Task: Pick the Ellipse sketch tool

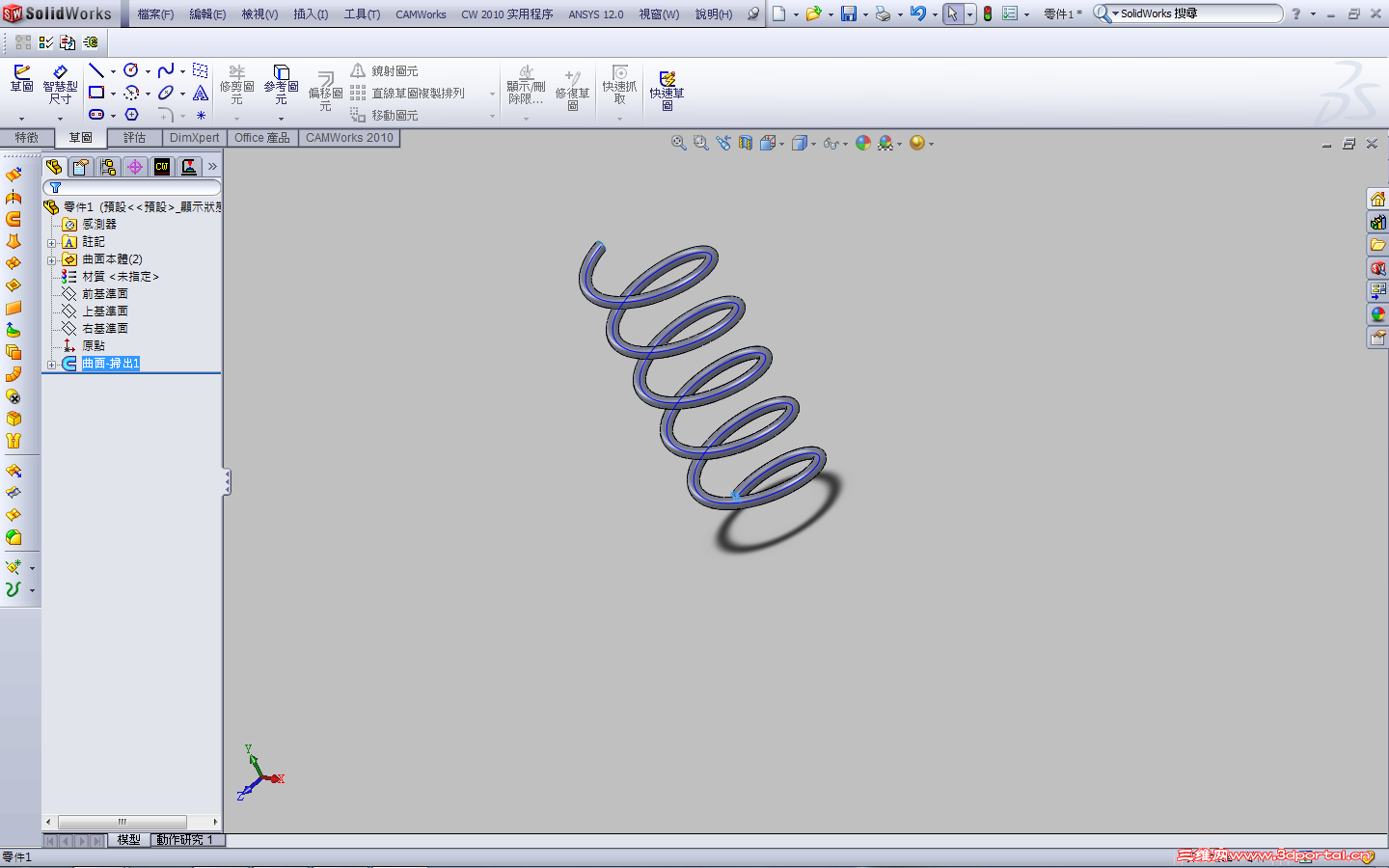Action: [x=166, y=93]
